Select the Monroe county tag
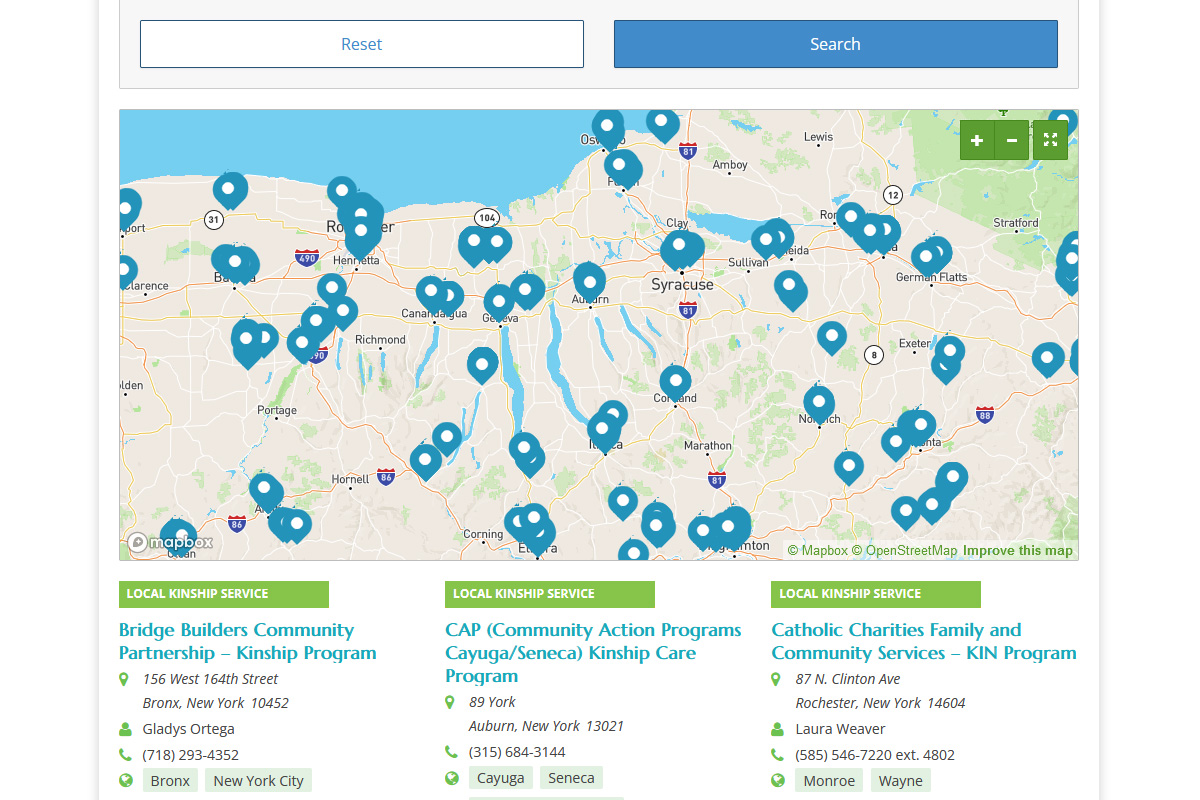The image size is (1200, 800). tap(830, 781)
